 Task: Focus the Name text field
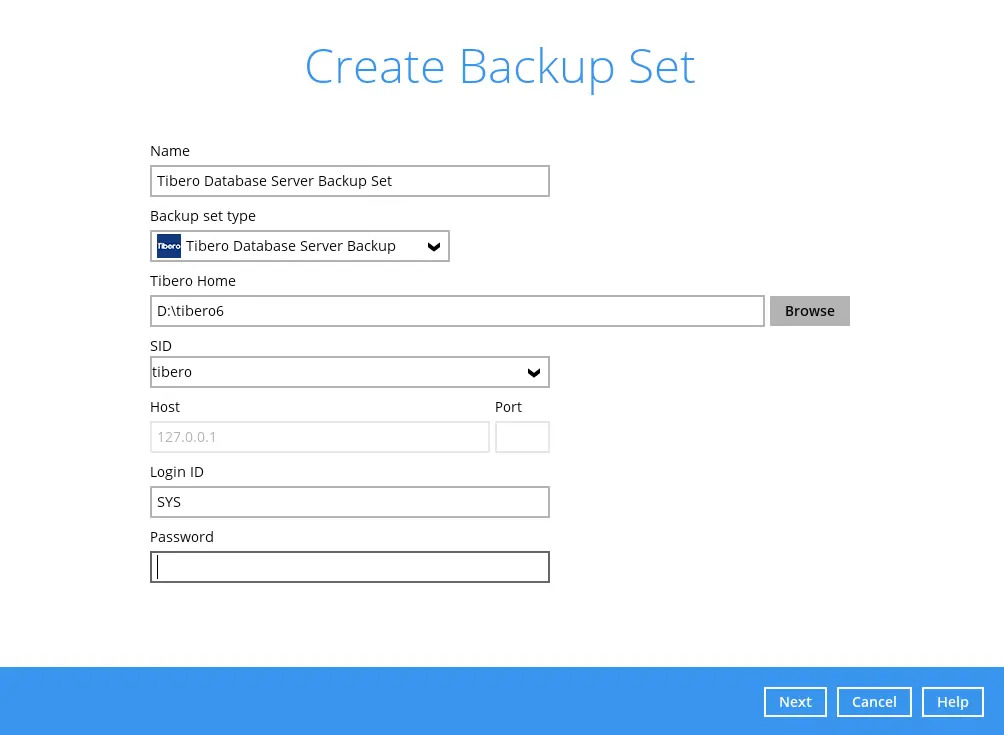point(349,181)
